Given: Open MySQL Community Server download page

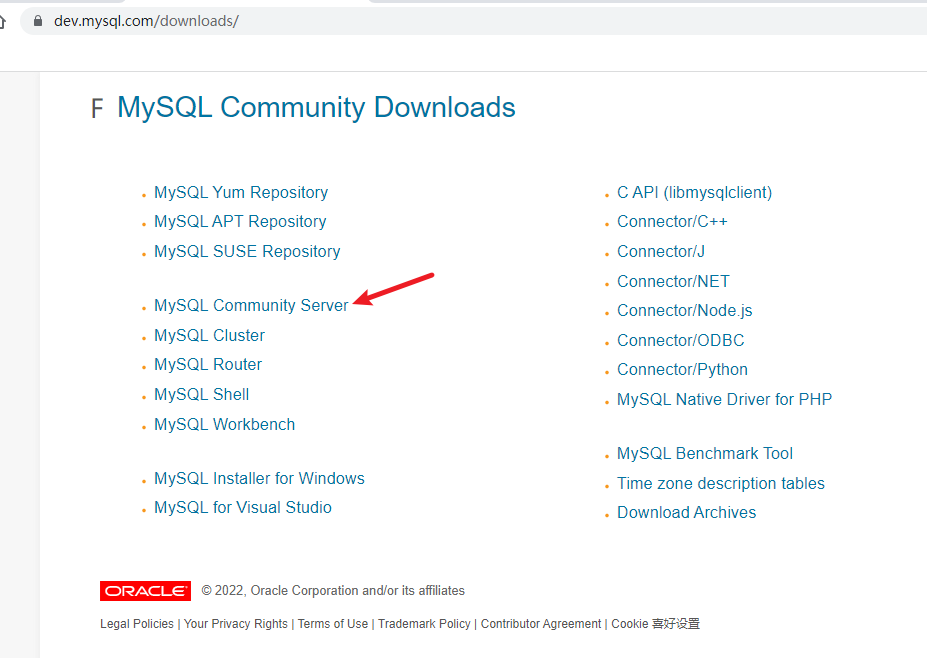Looking at the screenshot, I should tap(251, 305).
